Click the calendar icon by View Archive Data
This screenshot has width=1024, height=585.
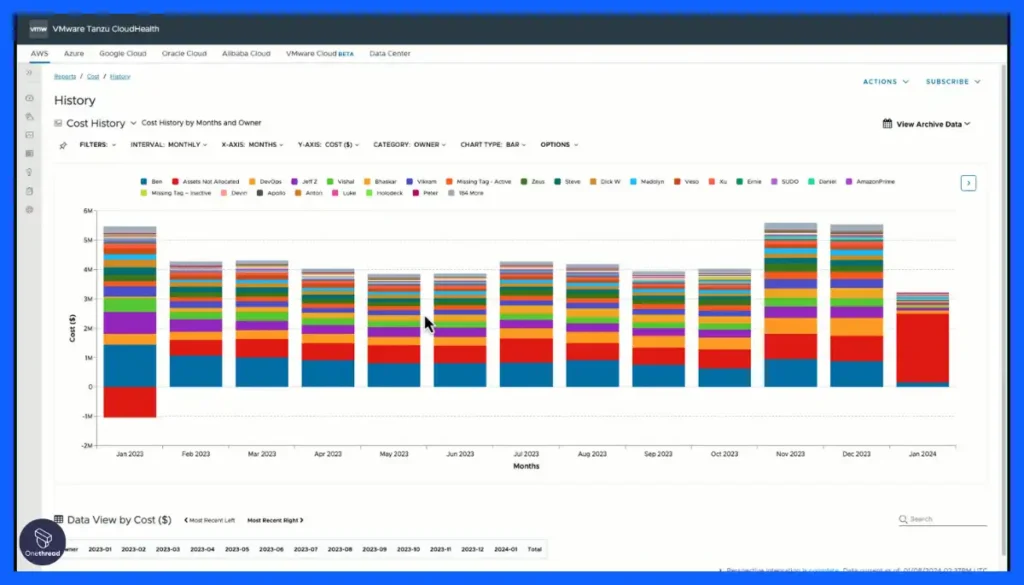887,123
